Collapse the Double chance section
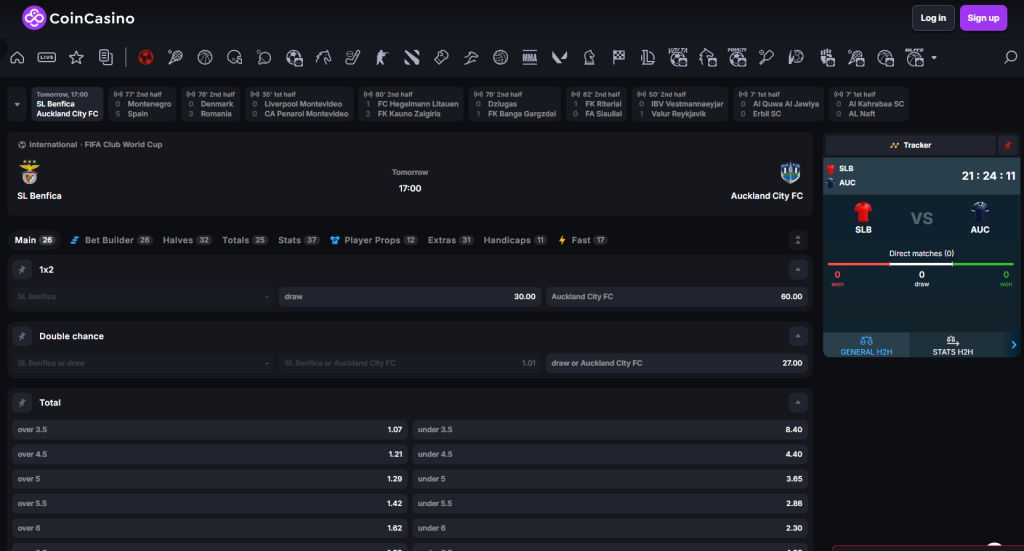The image size is (1024, 551). (797, 336)
